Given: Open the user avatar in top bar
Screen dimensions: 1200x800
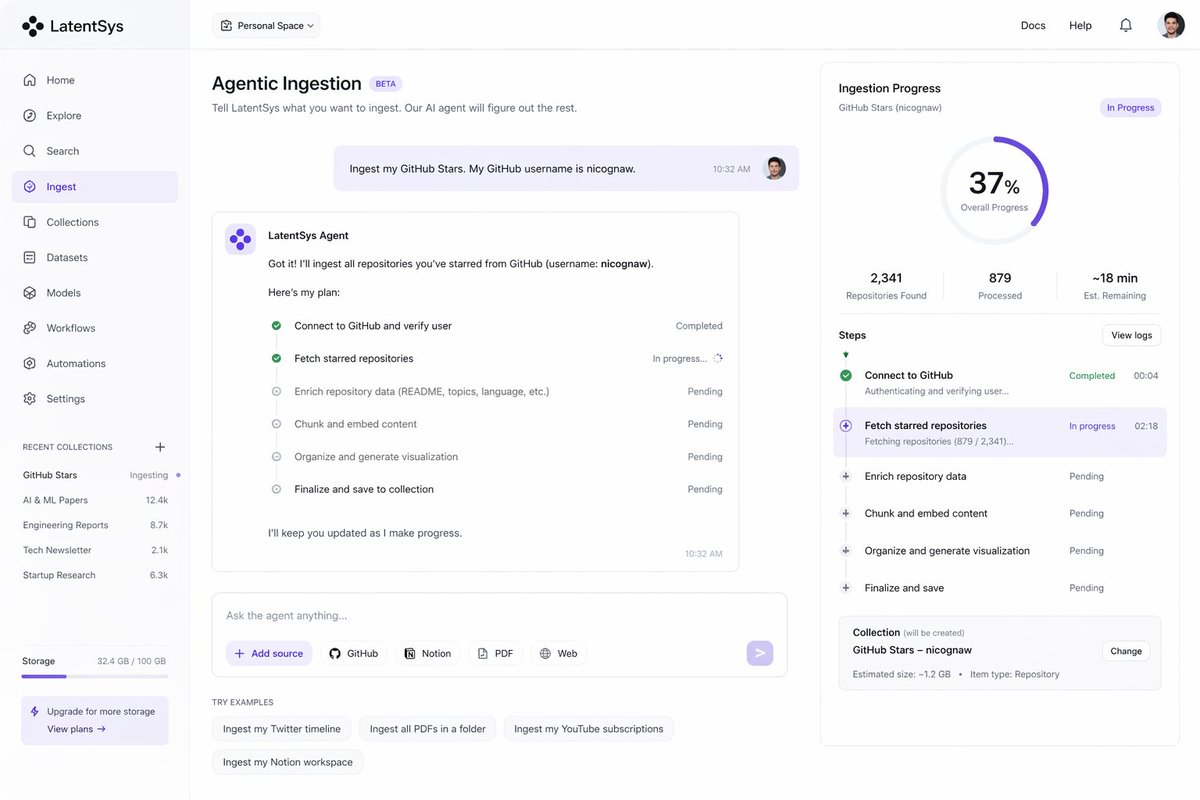Looking at the screenshot, I should coord(1171,25).
